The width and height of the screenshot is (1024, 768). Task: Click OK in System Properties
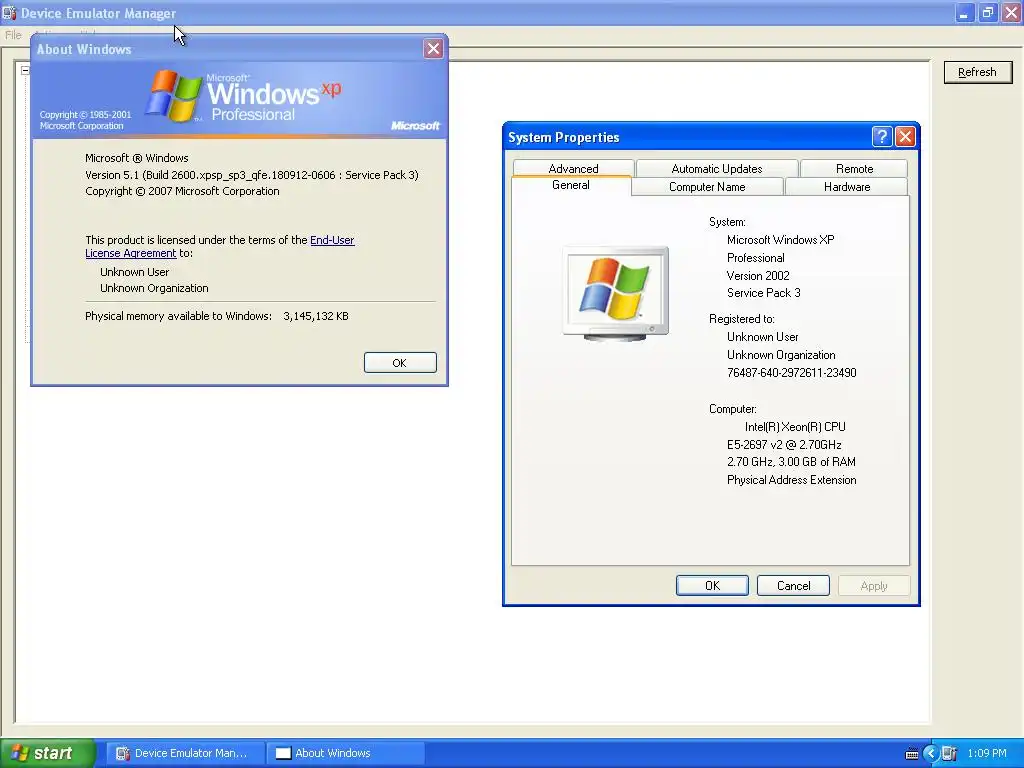(x=712, y=586)
